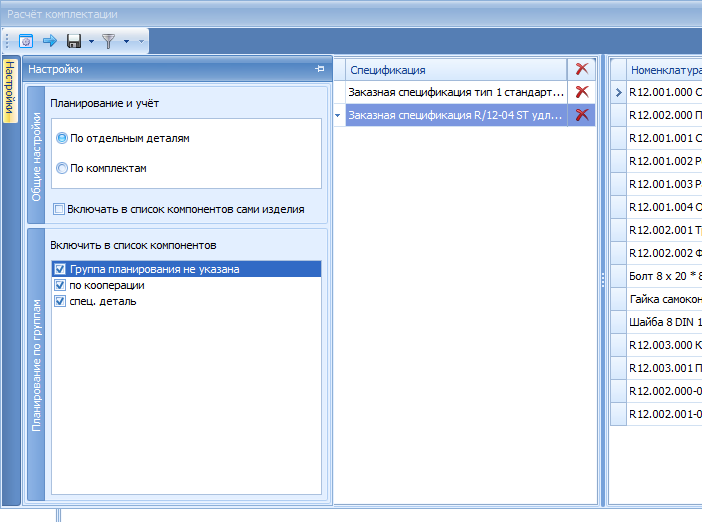This screenshot has width=702, height=522.
Task: Remove 'Заказная спецификация тип 1' with red X
Action: (582, 92)
